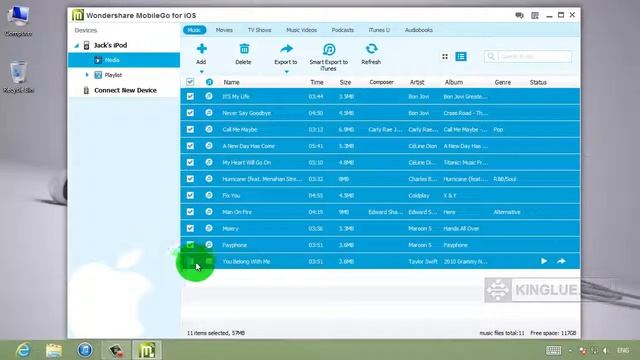Open on-screen keyboard tray icon
The width and height of the screenshot is (640, 360).
[553, 350]
